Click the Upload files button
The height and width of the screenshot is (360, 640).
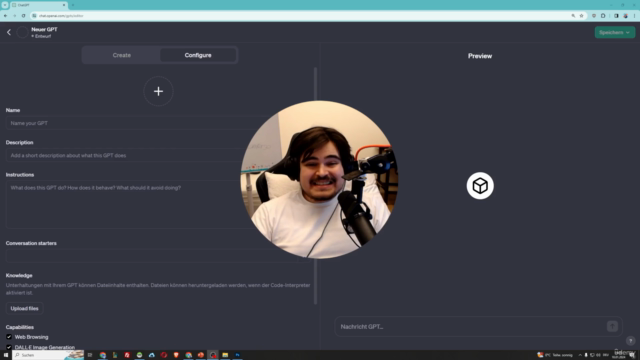coord(24,308)
